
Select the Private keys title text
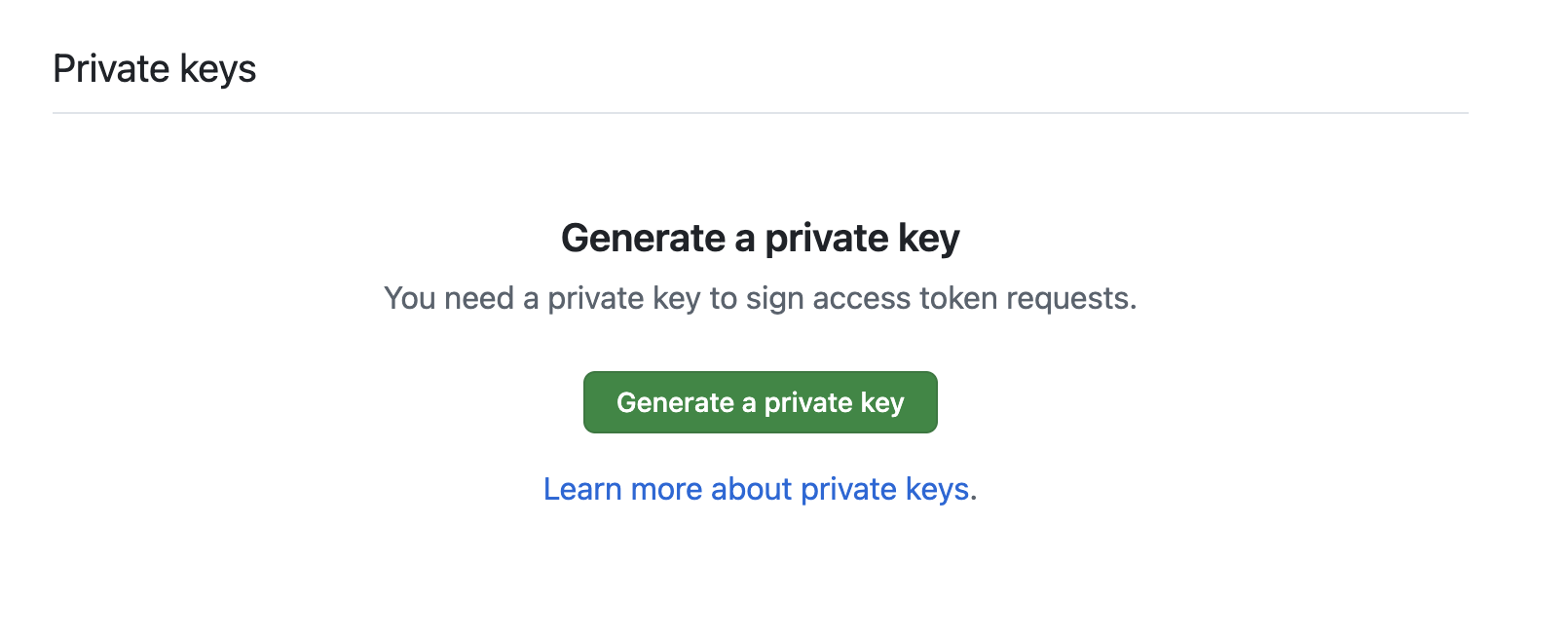(x=154, y=69)
